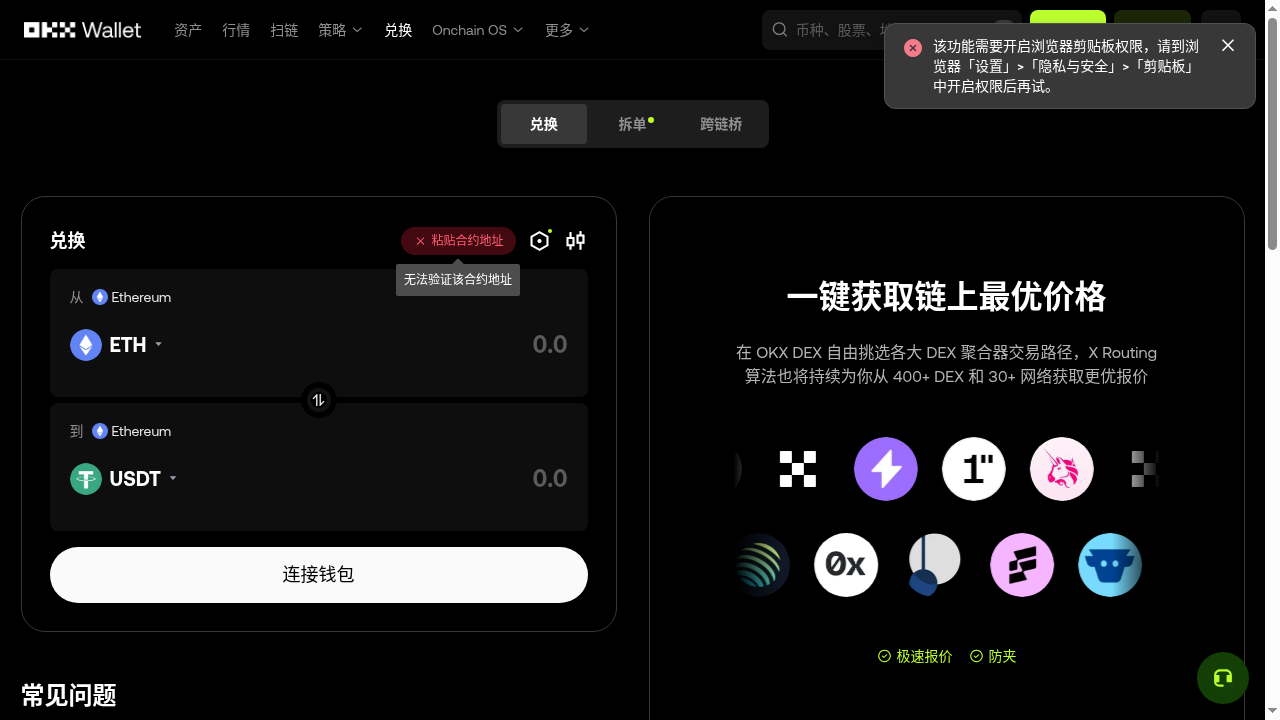Click the ETH token logo
This screenshot has width=1280, height=720.
(86, 345)
